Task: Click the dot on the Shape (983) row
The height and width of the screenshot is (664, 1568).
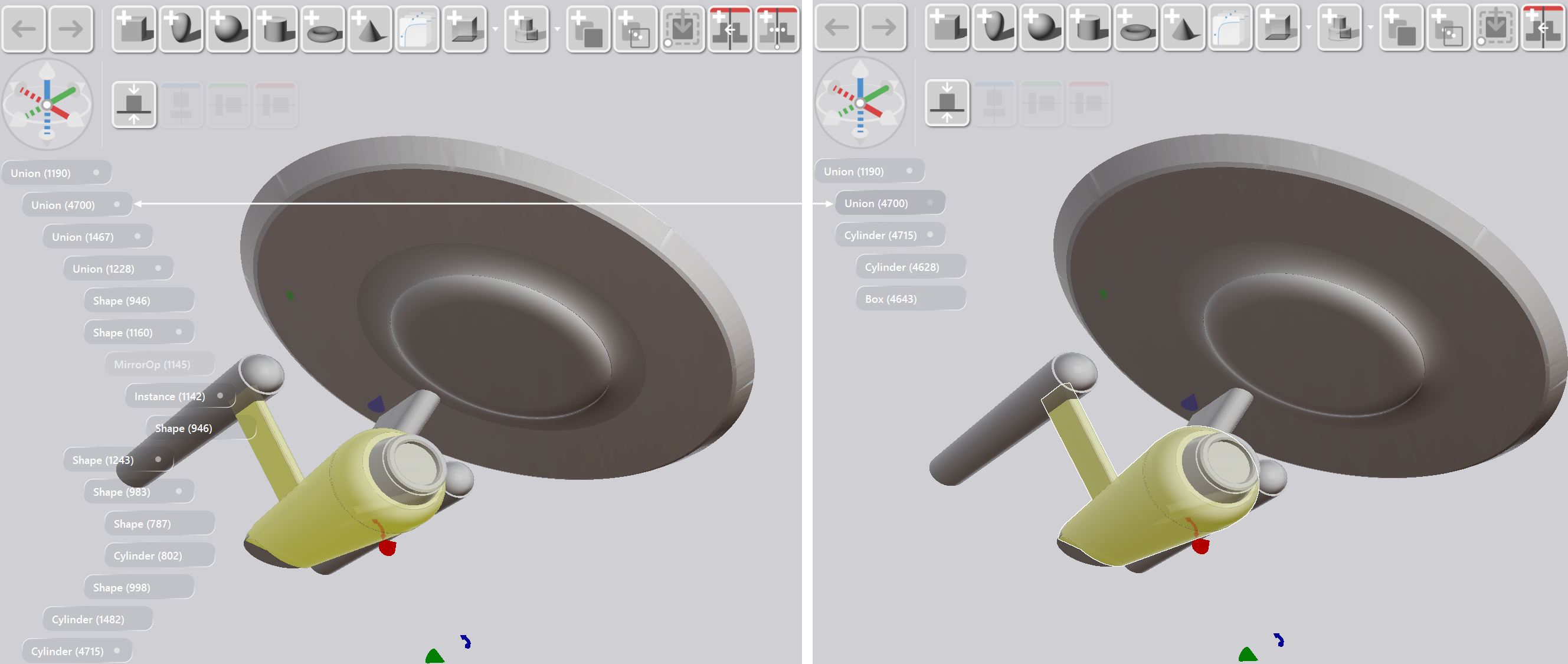Action: click(x=179, y=491)
